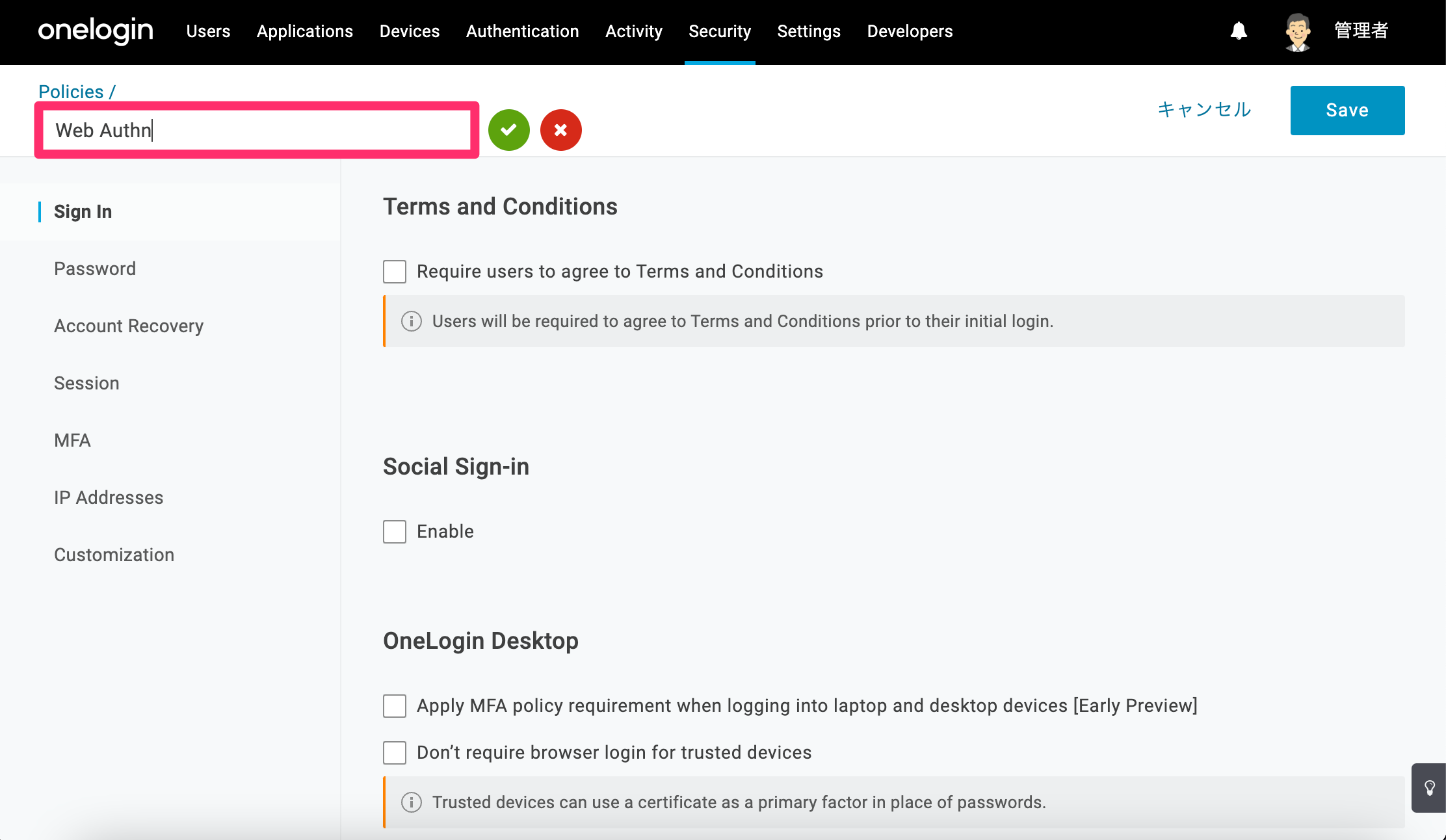Enable Social Sign-in checkbox

click(x=395, y=532)
